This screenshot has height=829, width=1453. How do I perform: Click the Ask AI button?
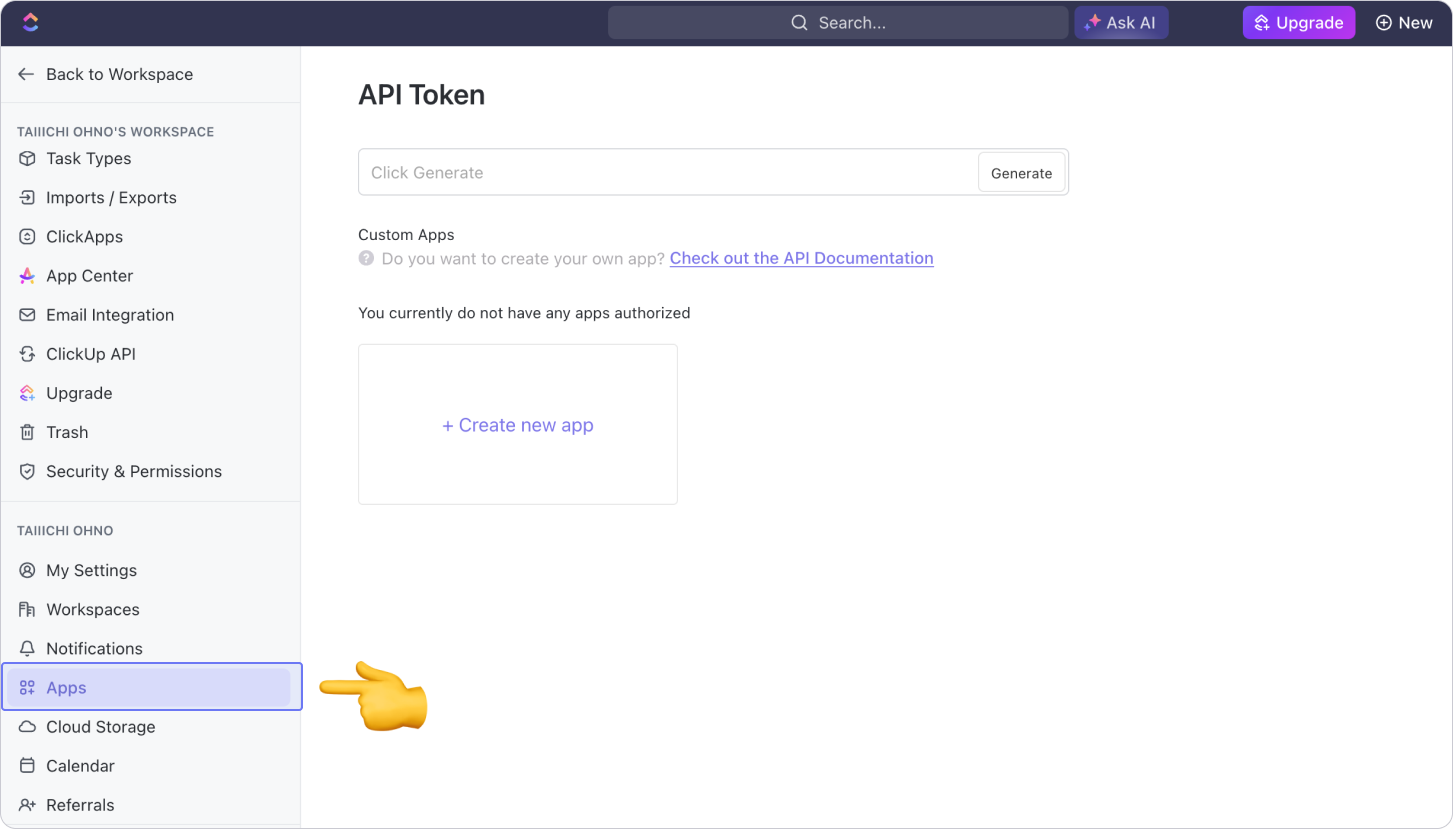point(1121,23)
